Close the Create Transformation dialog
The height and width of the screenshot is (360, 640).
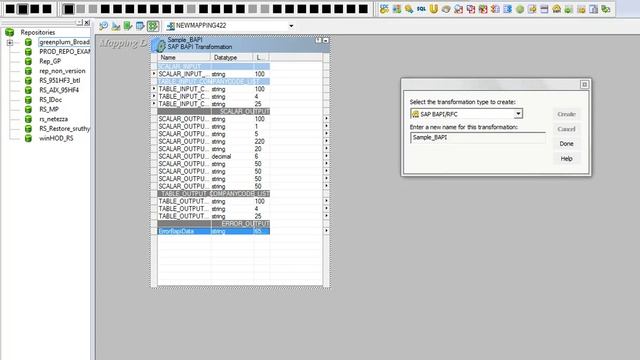coord(584,84)
